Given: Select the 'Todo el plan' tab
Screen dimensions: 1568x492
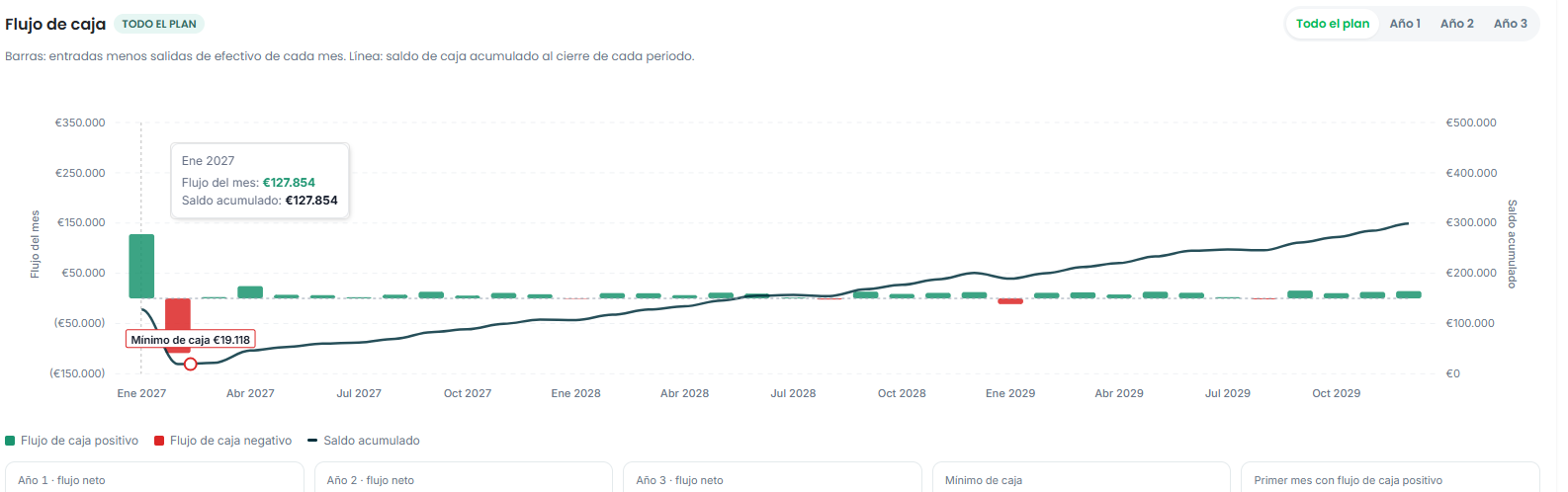Looking at the screenshot, I should point(1333,24).
